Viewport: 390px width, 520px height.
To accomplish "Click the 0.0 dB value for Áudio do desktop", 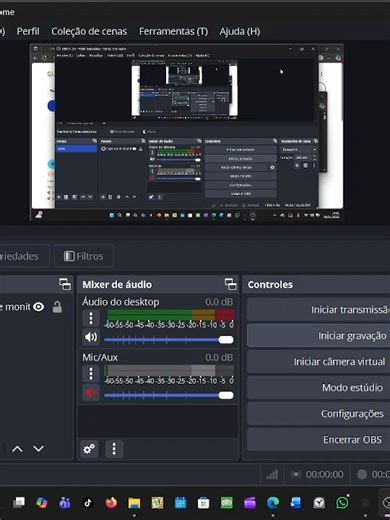I will click(219, 302).
